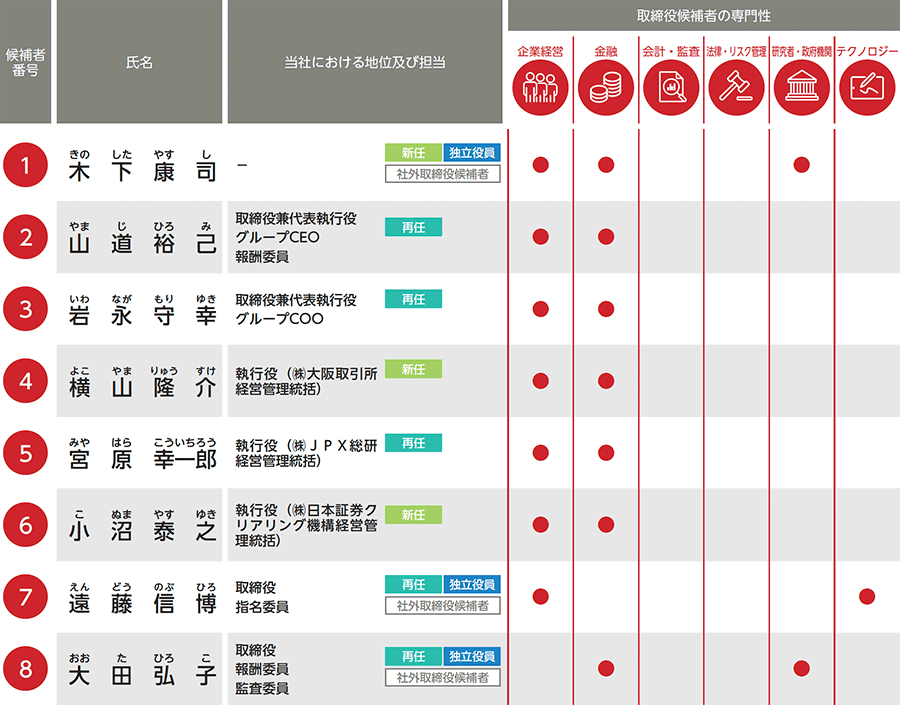Select the 氏名 column header

pos(139,61)
